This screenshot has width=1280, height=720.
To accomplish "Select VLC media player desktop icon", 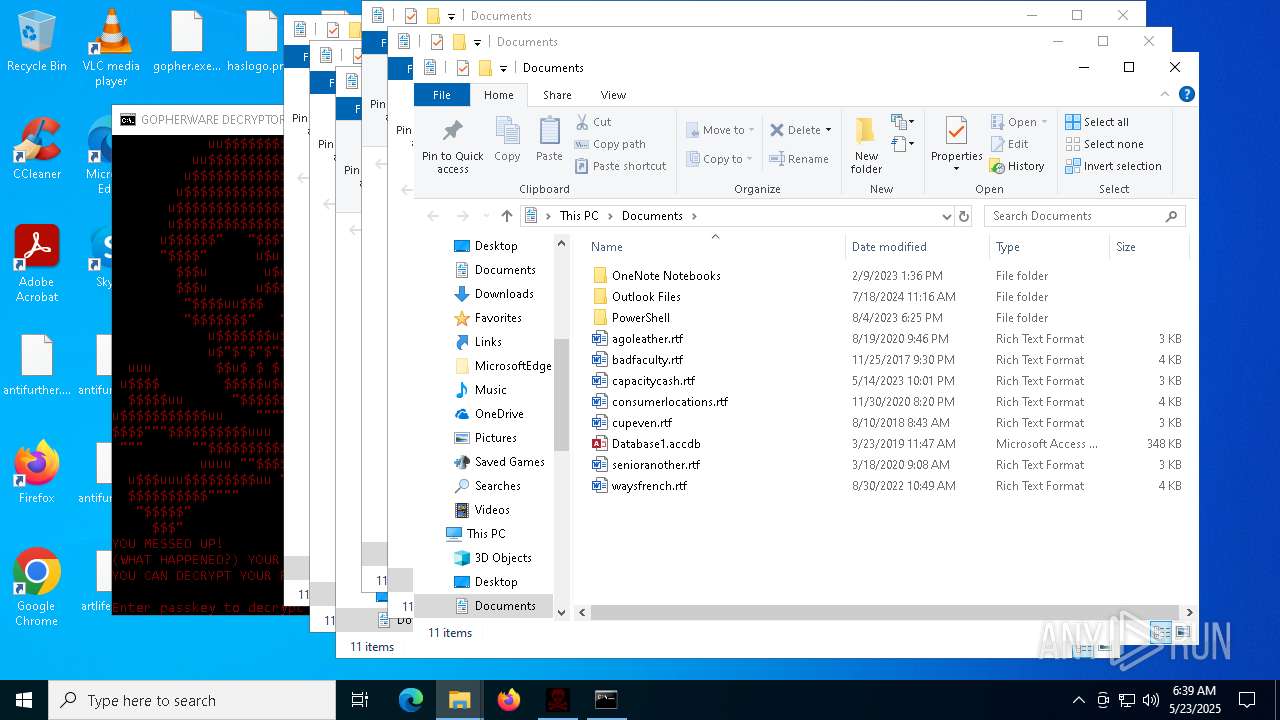I will 111,47.
